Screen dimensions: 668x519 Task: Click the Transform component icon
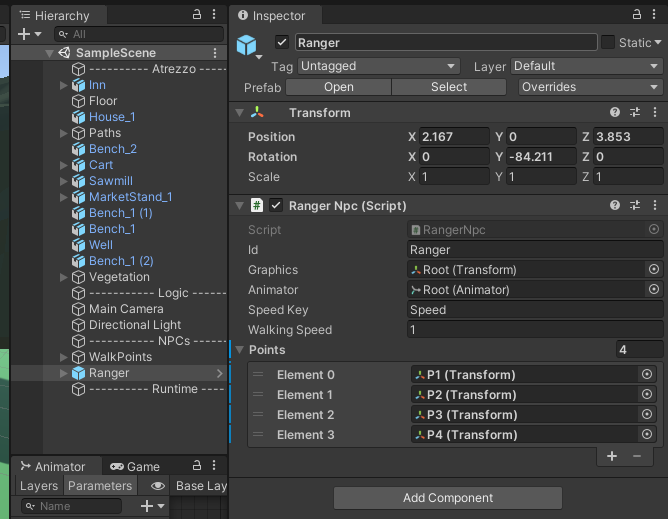click(x=257, y=112)
